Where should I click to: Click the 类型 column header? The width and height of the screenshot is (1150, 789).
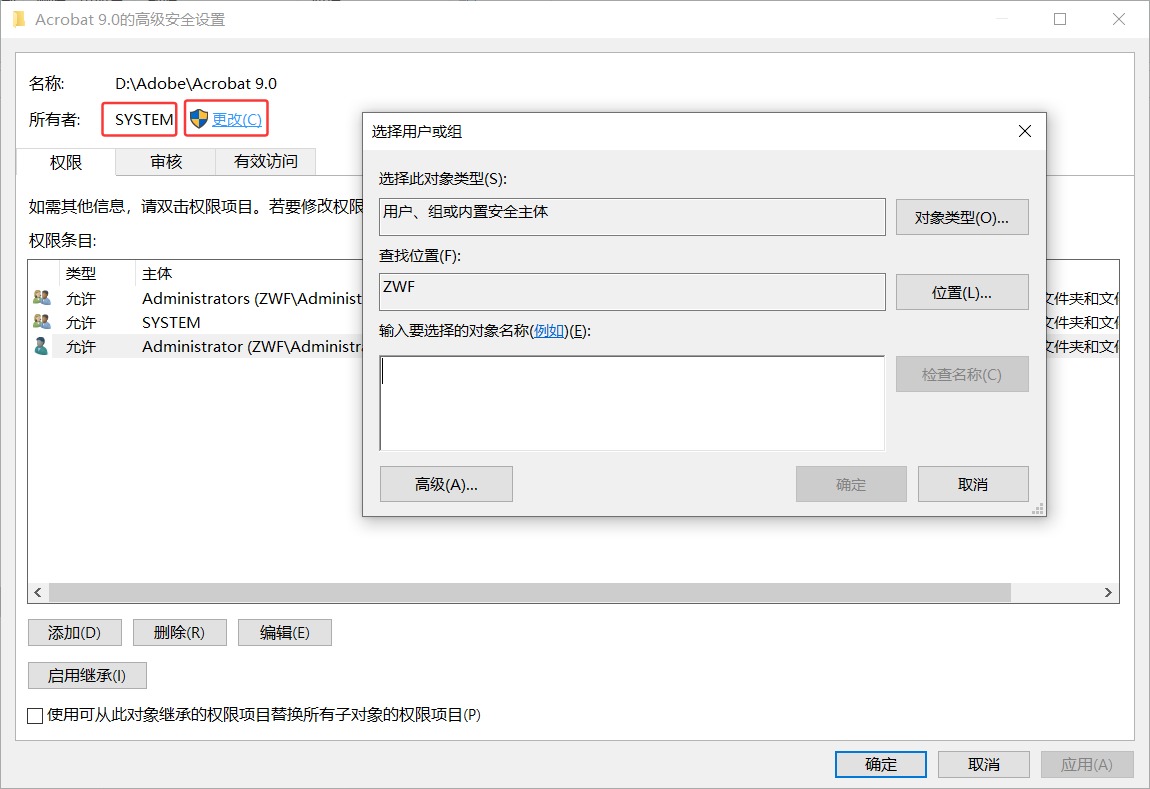(81, 274)
